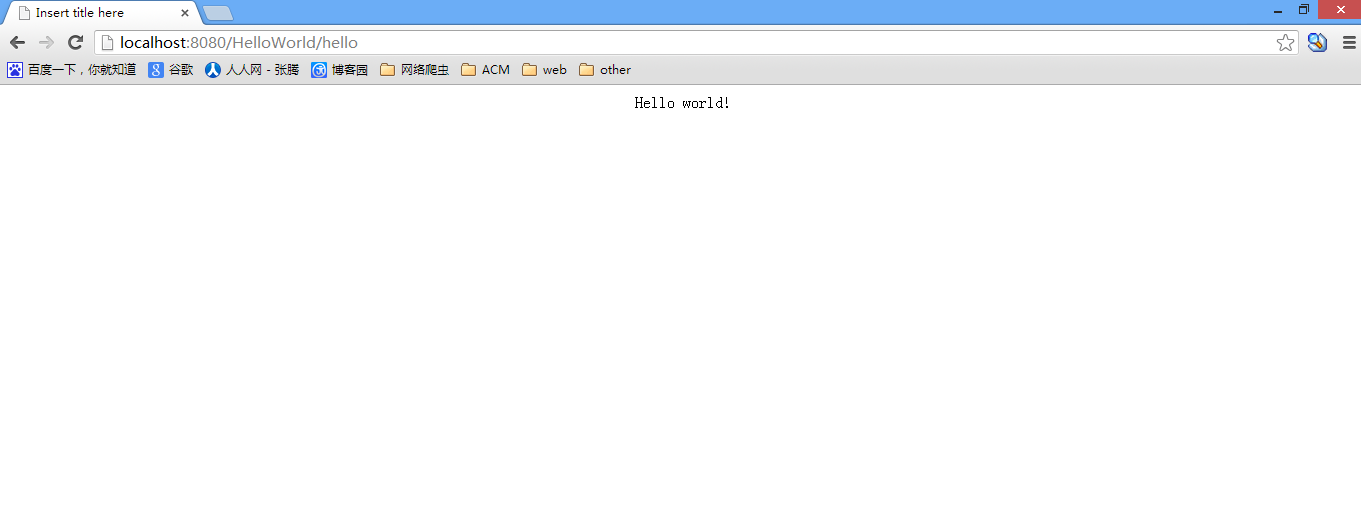Expand the web bookmark folder

coord(545,70)
